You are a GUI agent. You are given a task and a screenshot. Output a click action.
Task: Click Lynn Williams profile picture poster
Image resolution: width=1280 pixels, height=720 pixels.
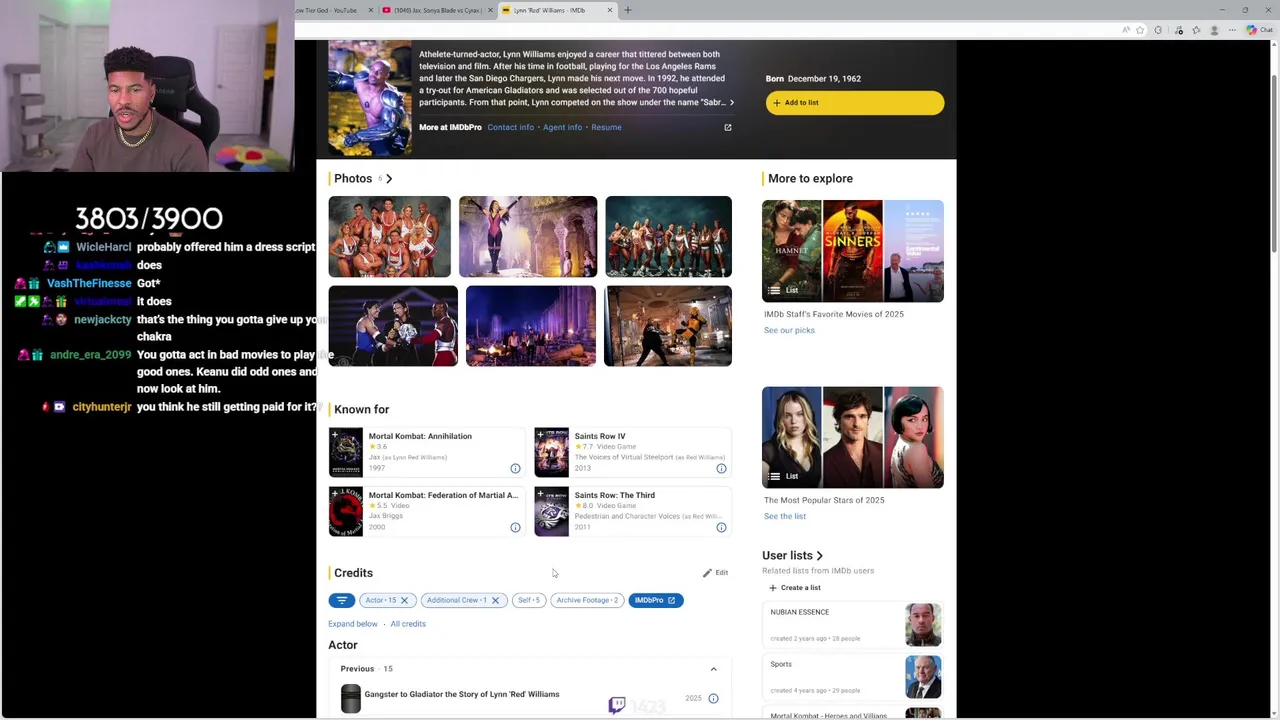[370, 98]
